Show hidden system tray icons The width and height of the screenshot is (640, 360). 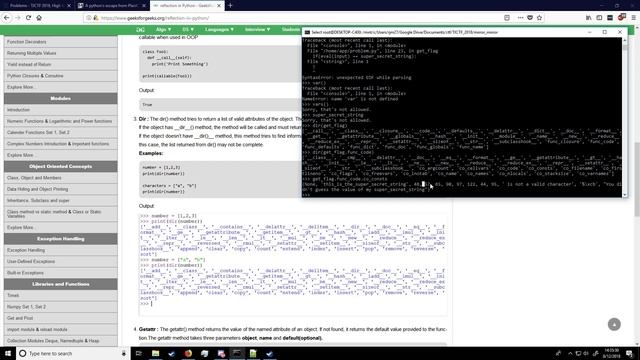(x=570, y=353)
